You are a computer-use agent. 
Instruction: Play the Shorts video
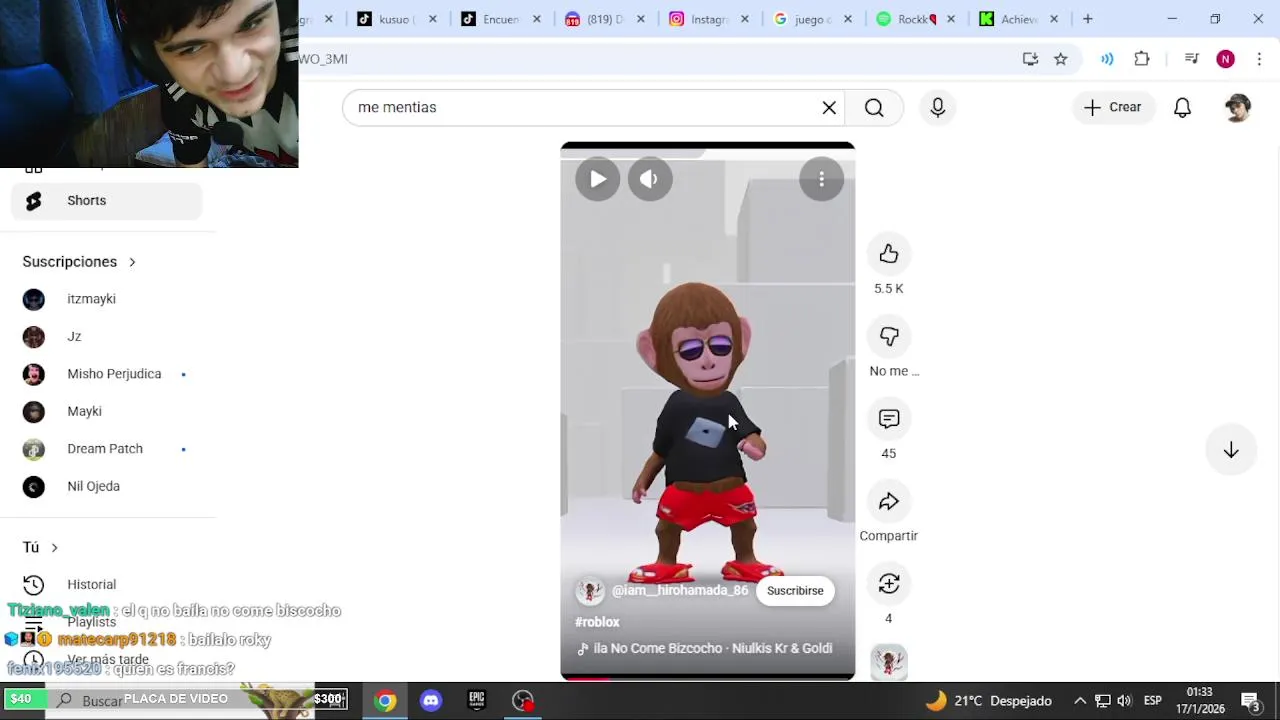[597, 179]
